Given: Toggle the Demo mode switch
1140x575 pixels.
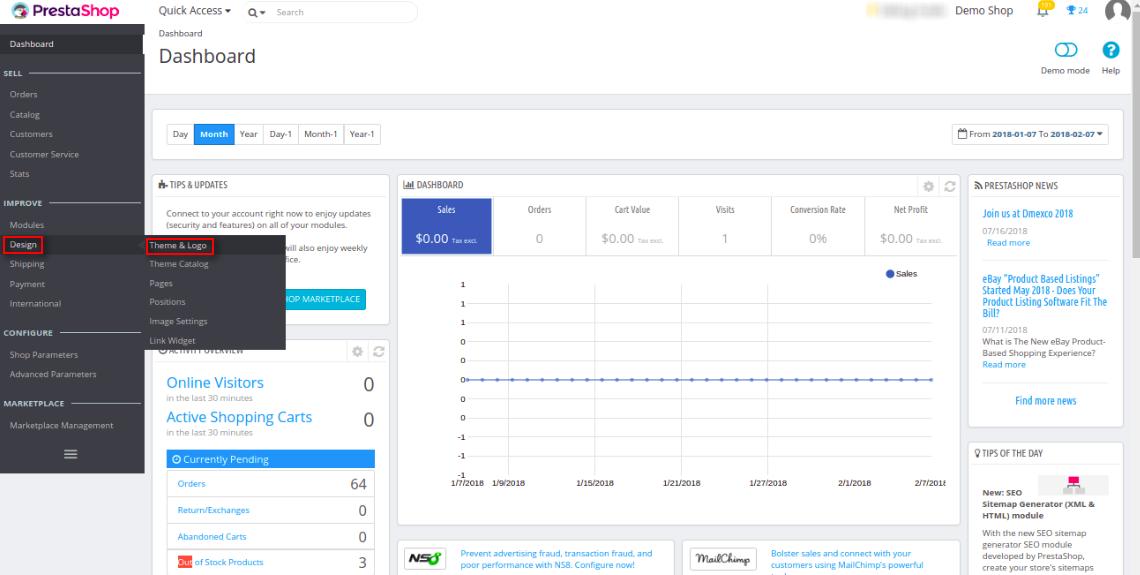Looking at the screenshot, I should 1064,52.
